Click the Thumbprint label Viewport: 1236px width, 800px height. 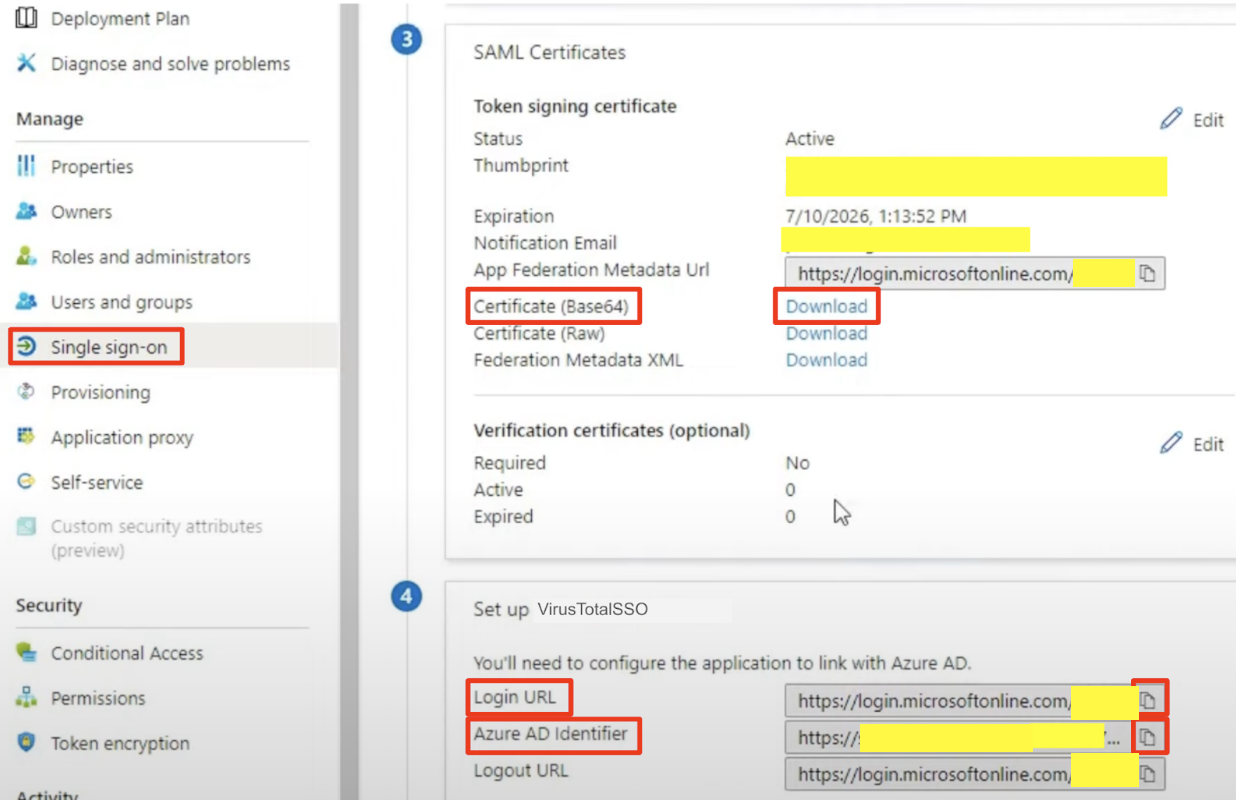(521, 166)
